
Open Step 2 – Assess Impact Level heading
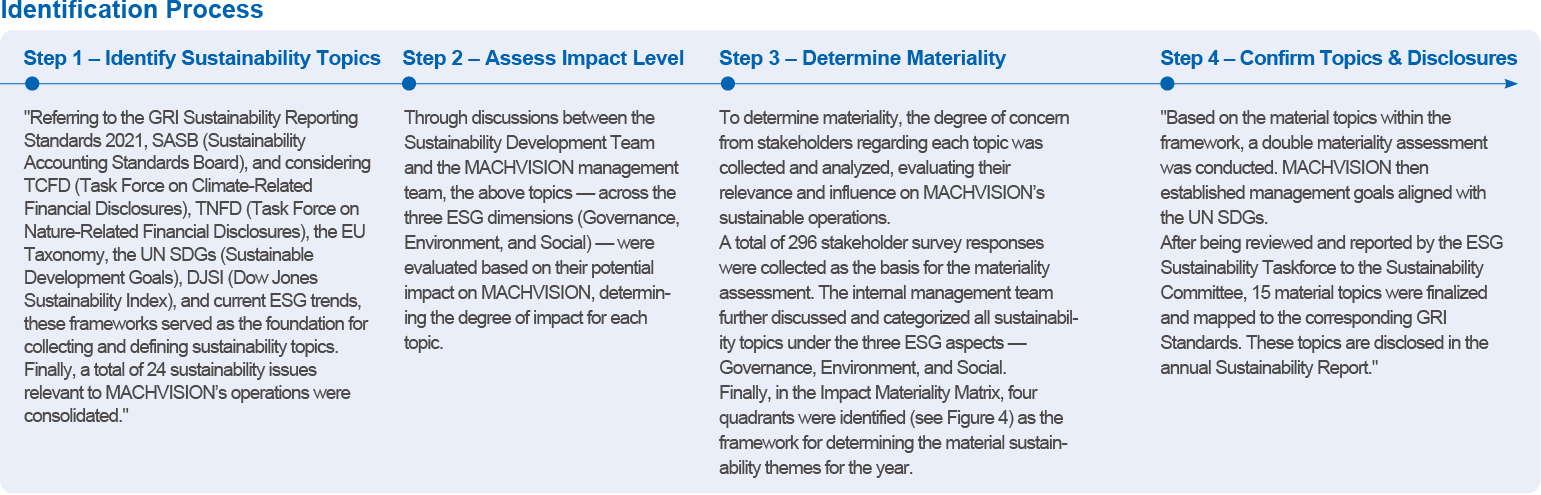pos(543,58)
